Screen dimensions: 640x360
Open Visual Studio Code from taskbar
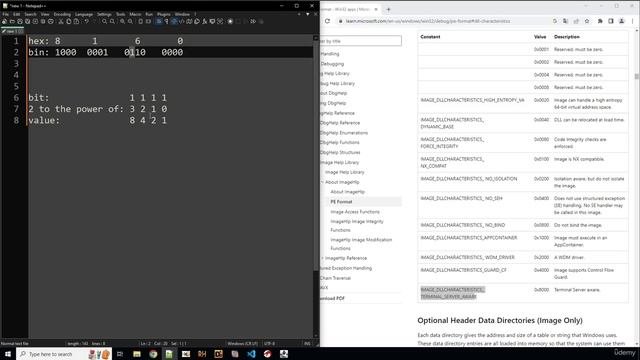click(x=251, y=354)
